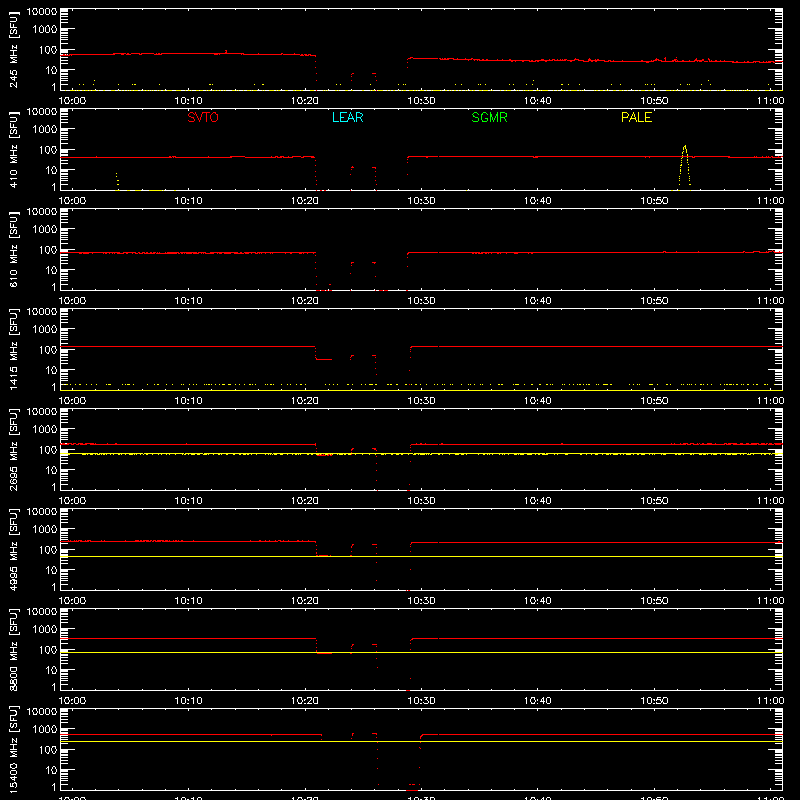Image resolution: width=800 pixels, height=800 pixels.
Task: Click the 1000 tick label of 610 MHz plot
Action: [45, 230]
